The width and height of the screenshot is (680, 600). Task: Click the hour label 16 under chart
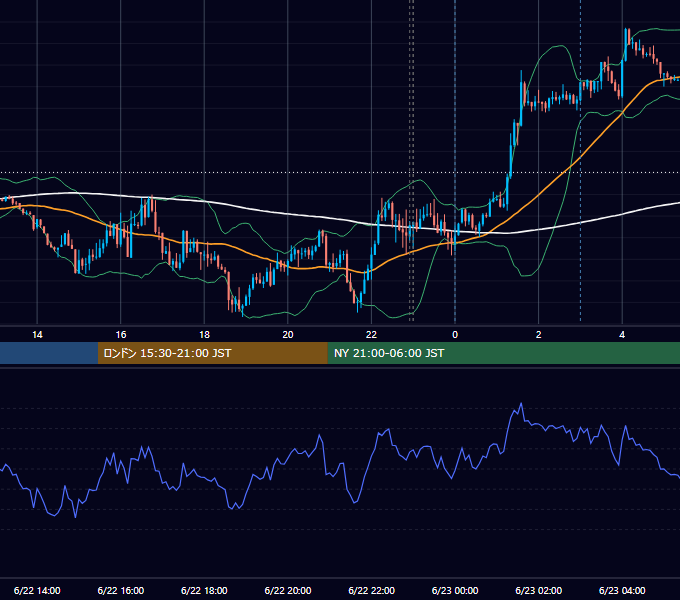pyautogui.click(x=121, y=335)
